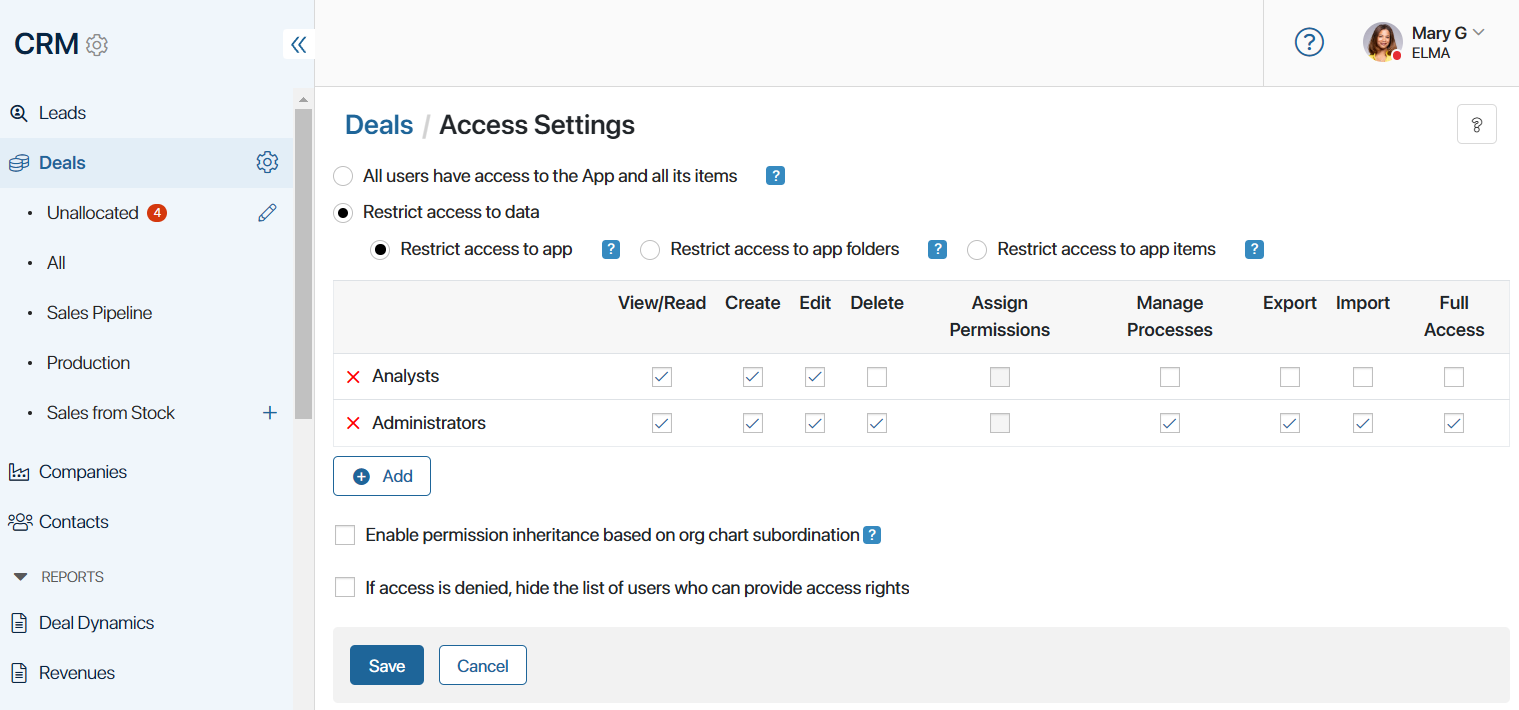Image resolution: width=1519 pixels, height=710 pixels.
Task: Go back via Deals breadcrumb link
Action: (x=379, y=125)
